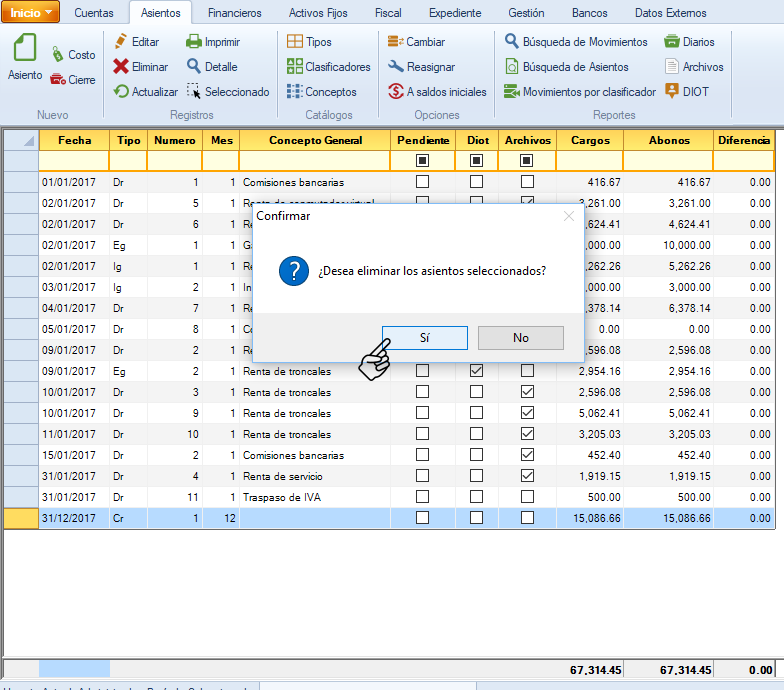Open the Imprimir printer tool

[x=194, y=42]
